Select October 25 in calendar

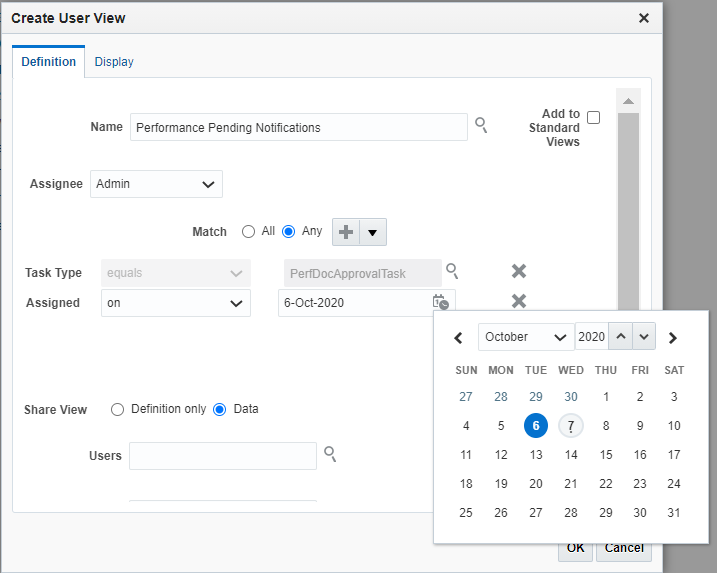[466, 513]
